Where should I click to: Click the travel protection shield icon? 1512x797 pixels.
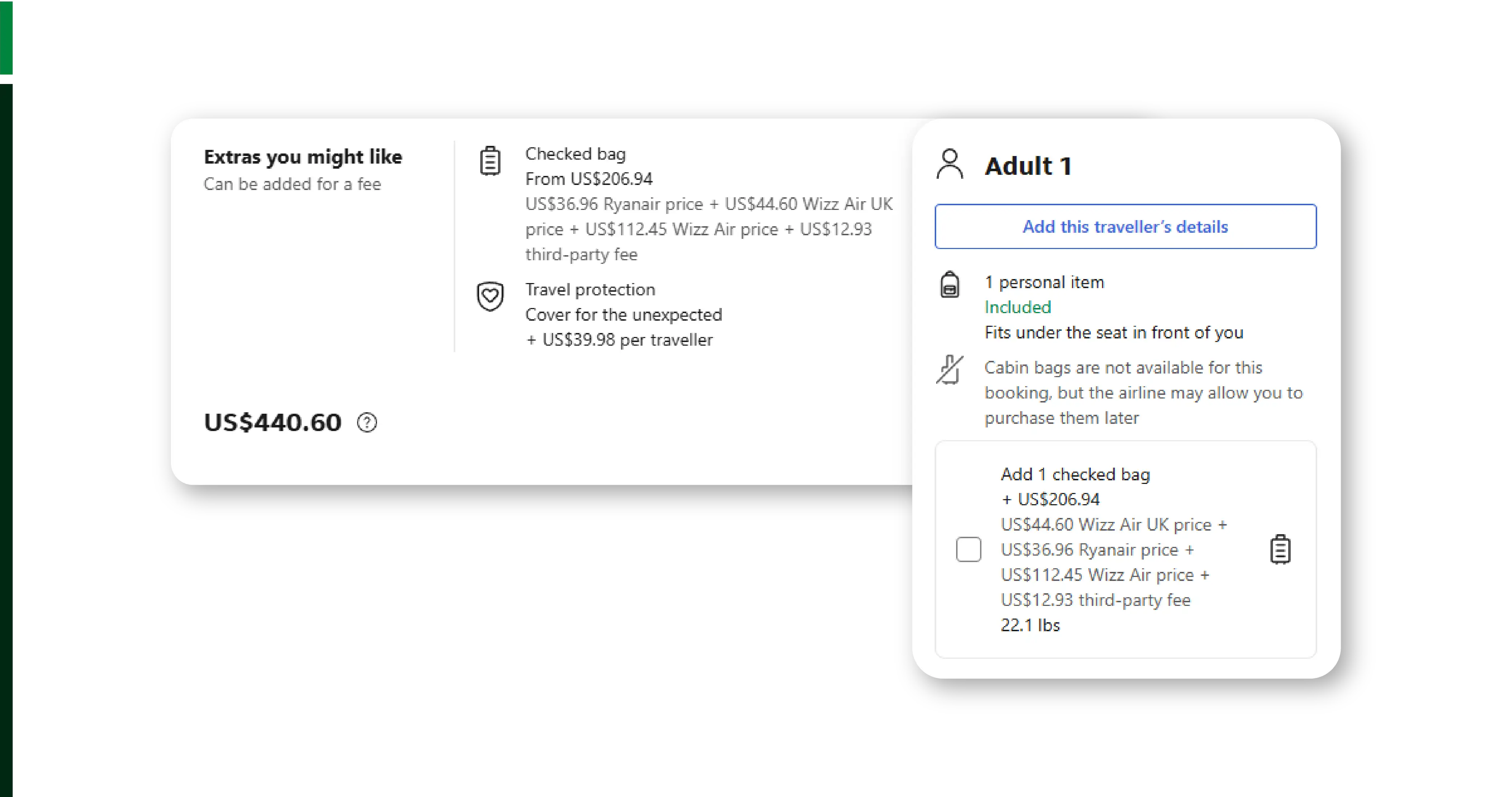tap(490, 296)
